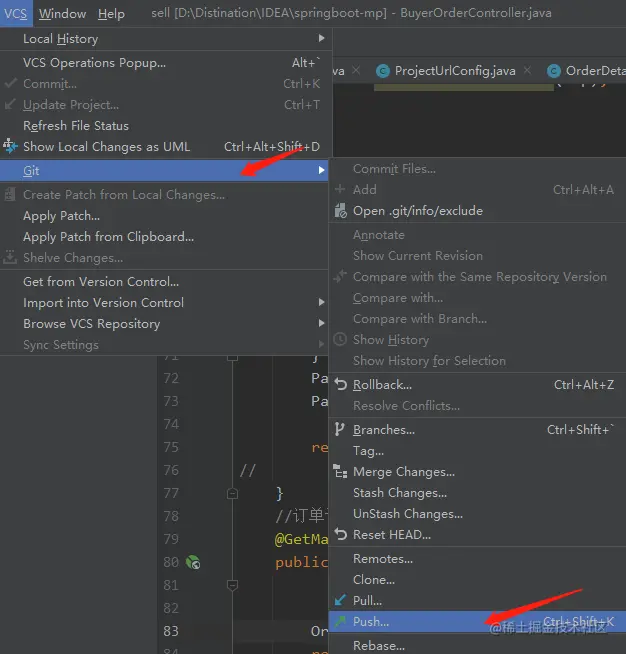The width and height of the screenshot is (626, 654).
Task: Open Branches... dialog
Action: 478,430
